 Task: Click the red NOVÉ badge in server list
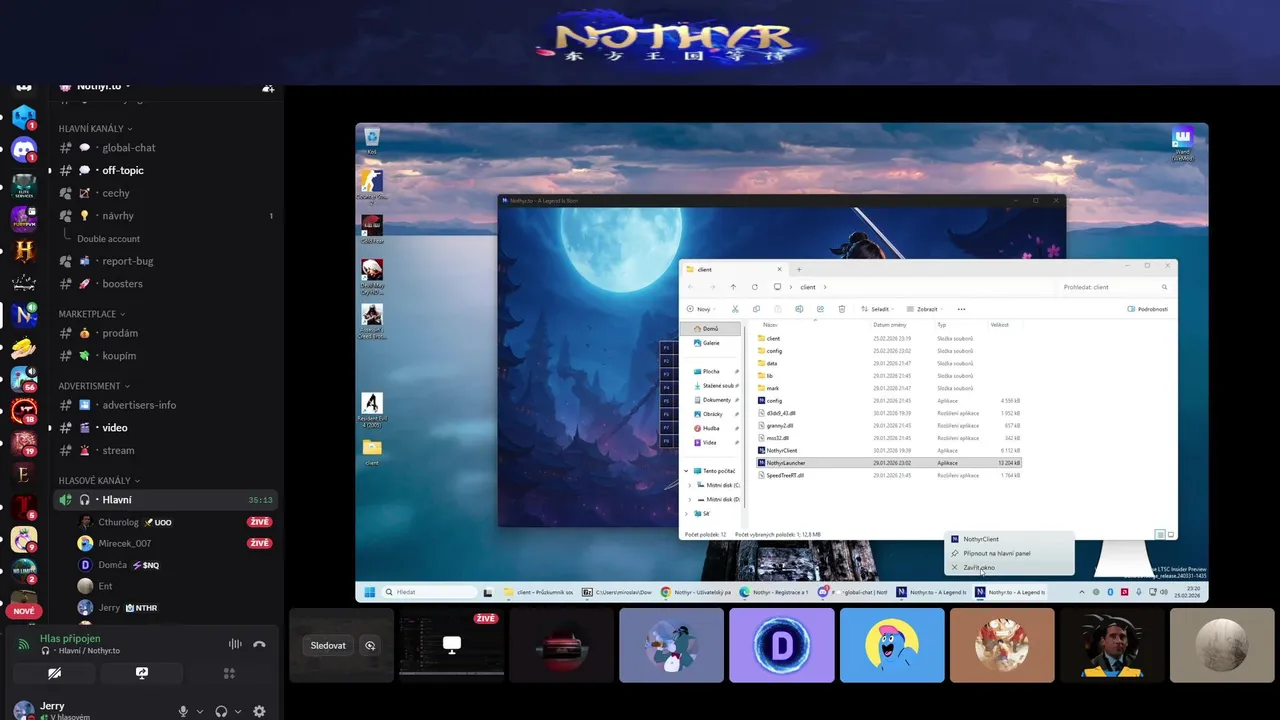coord(24,611)
